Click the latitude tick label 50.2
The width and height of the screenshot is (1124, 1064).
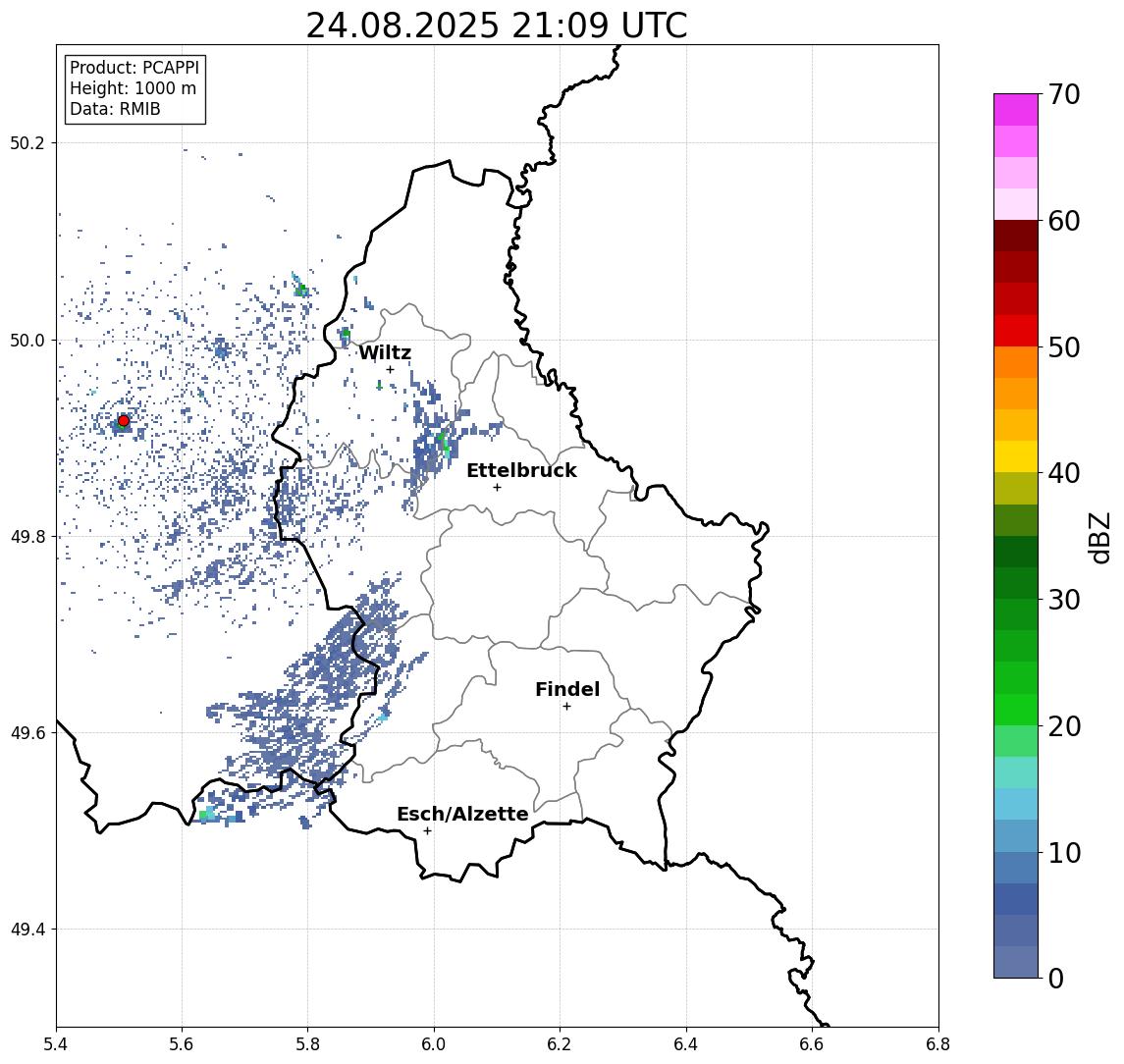coord(27,142)
